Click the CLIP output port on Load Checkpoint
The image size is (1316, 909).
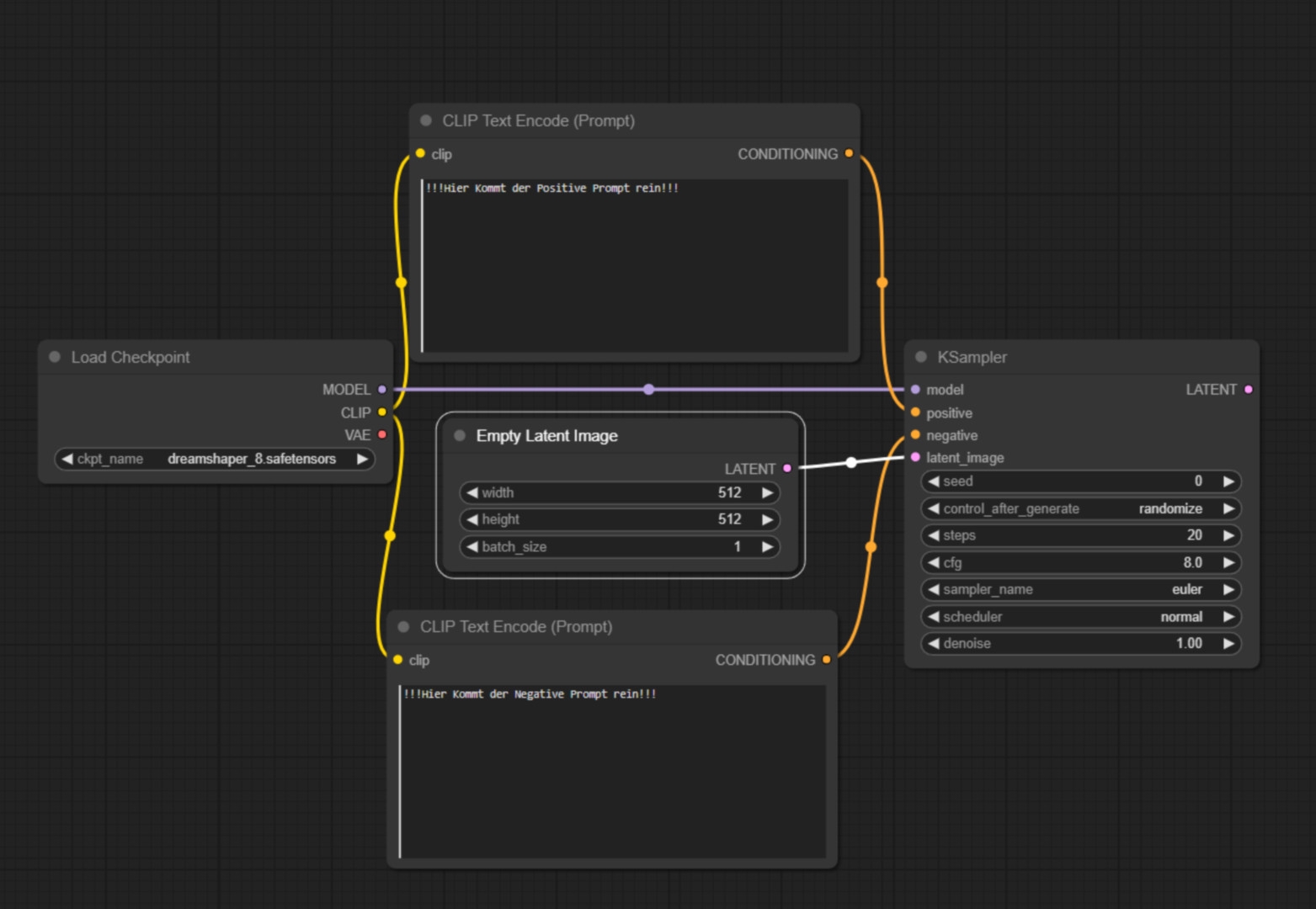coord(382,412)
